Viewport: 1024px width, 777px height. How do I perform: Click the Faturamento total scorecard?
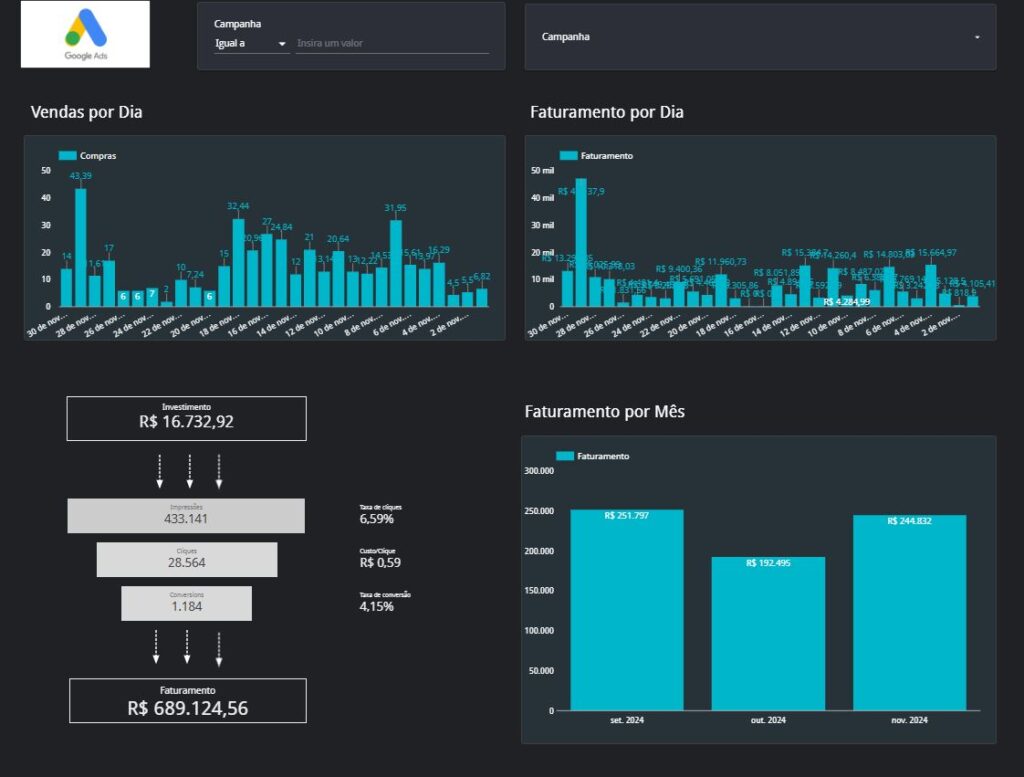[x=187, y=700]
